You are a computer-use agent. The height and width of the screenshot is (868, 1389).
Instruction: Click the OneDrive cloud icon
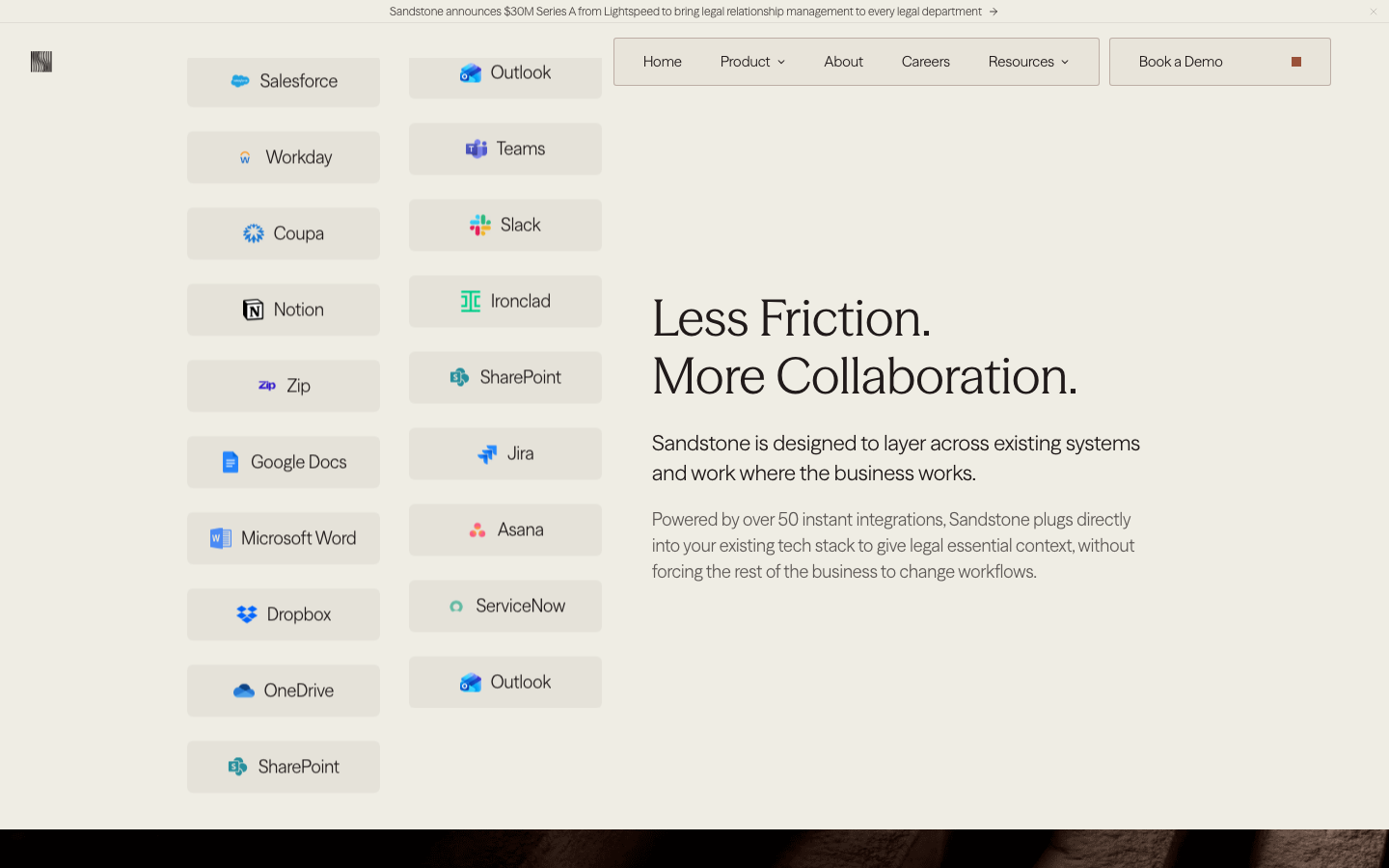[244, 691]
